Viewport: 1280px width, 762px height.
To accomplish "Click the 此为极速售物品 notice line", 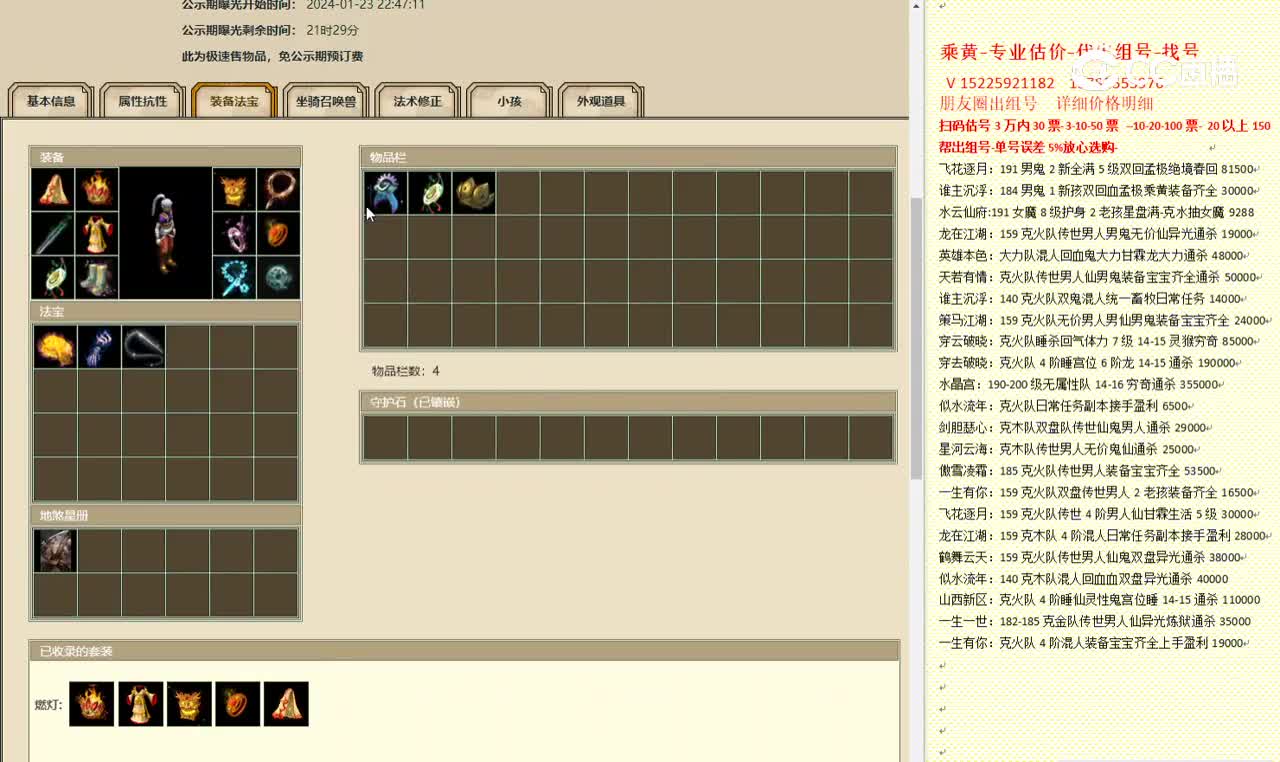I will click(272, 57).
